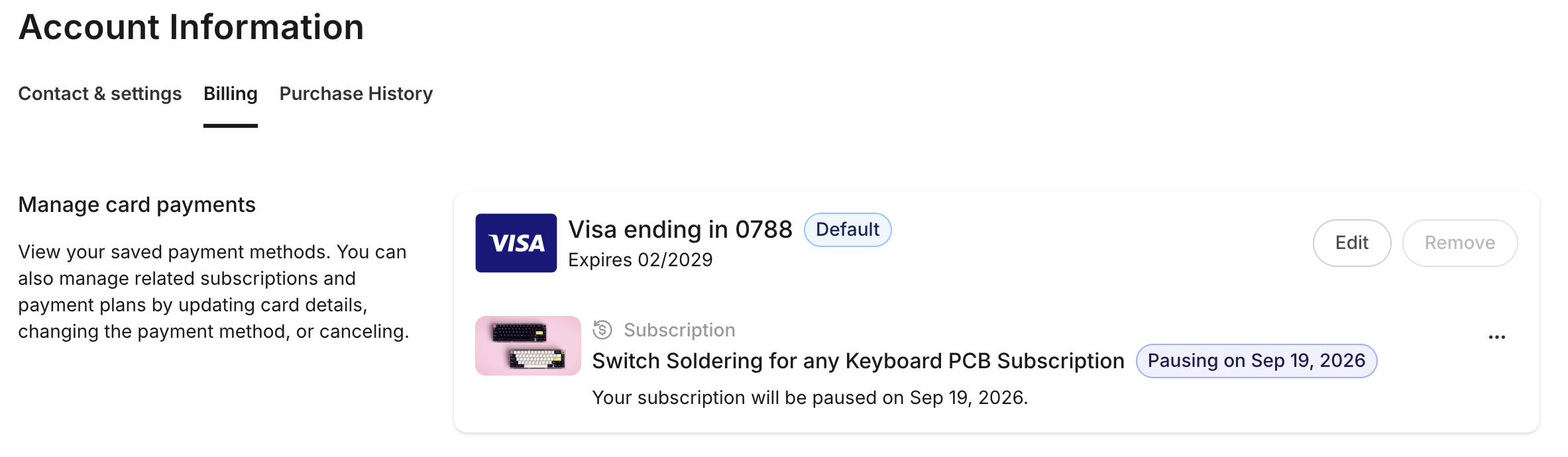Select the Billing tab

(231, 93)
